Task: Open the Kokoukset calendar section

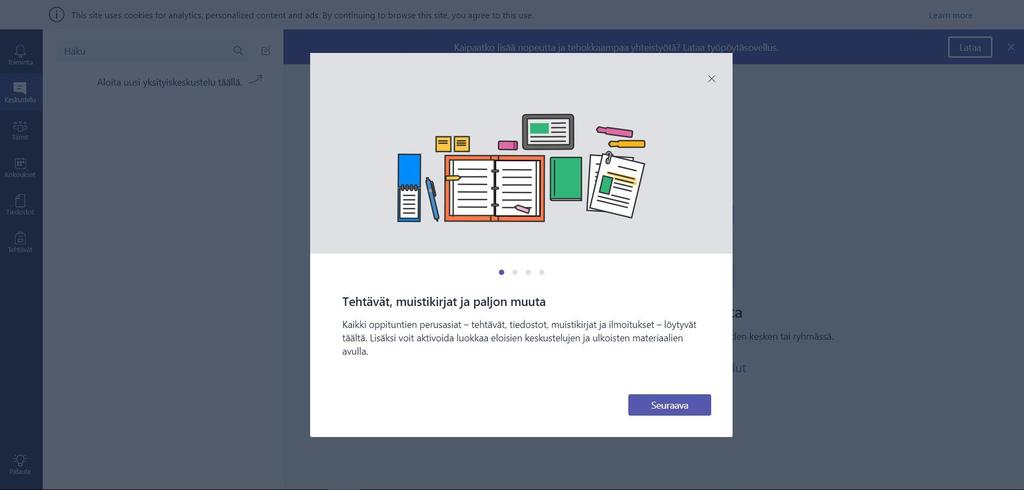Action: point(20,167)
